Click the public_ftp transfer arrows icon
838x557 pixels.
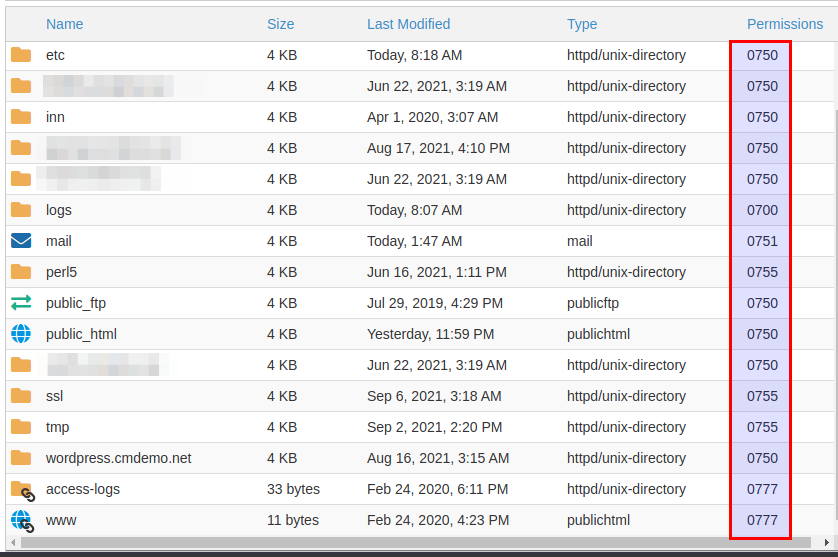(x=21, y=303)
